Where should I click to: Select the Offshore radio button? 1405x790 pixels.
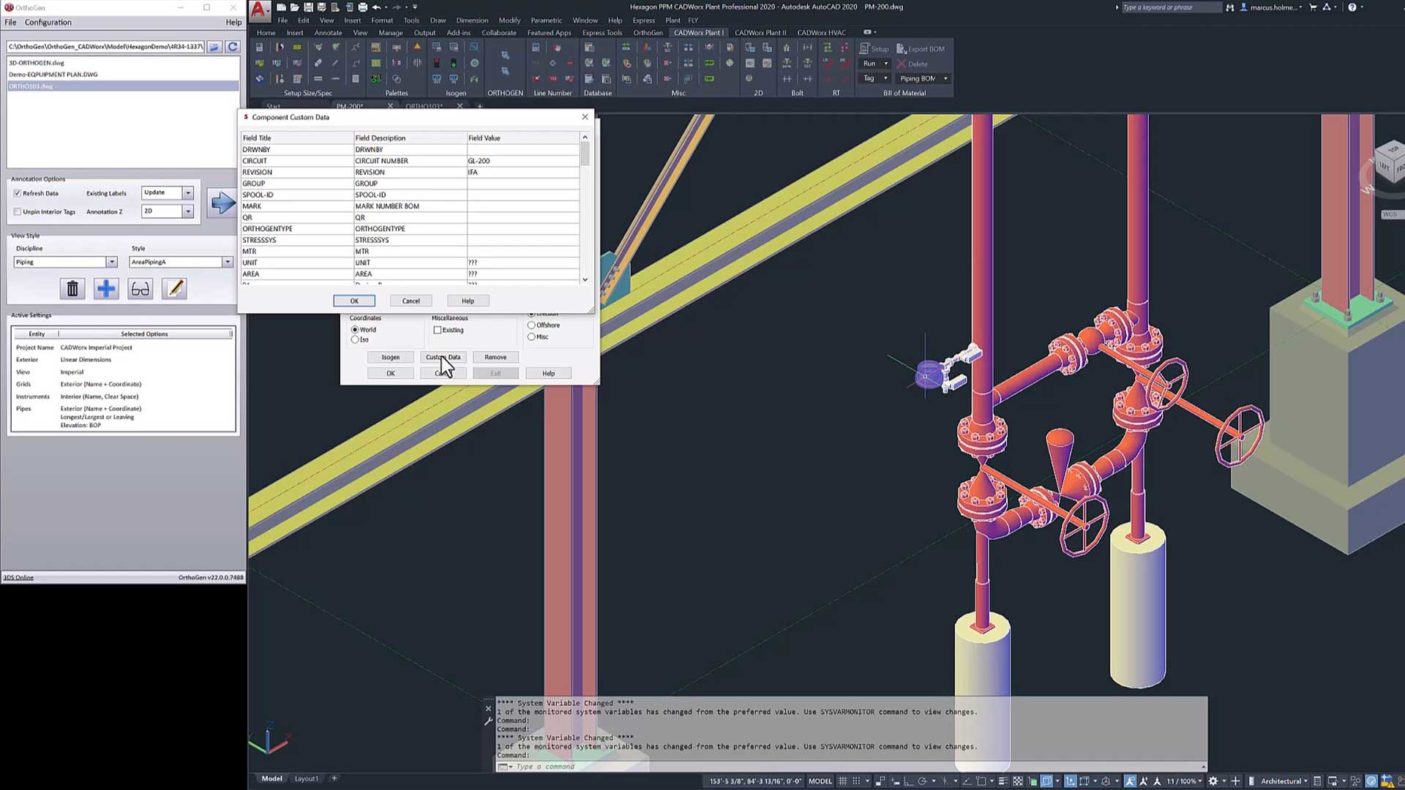coord(532,325)
